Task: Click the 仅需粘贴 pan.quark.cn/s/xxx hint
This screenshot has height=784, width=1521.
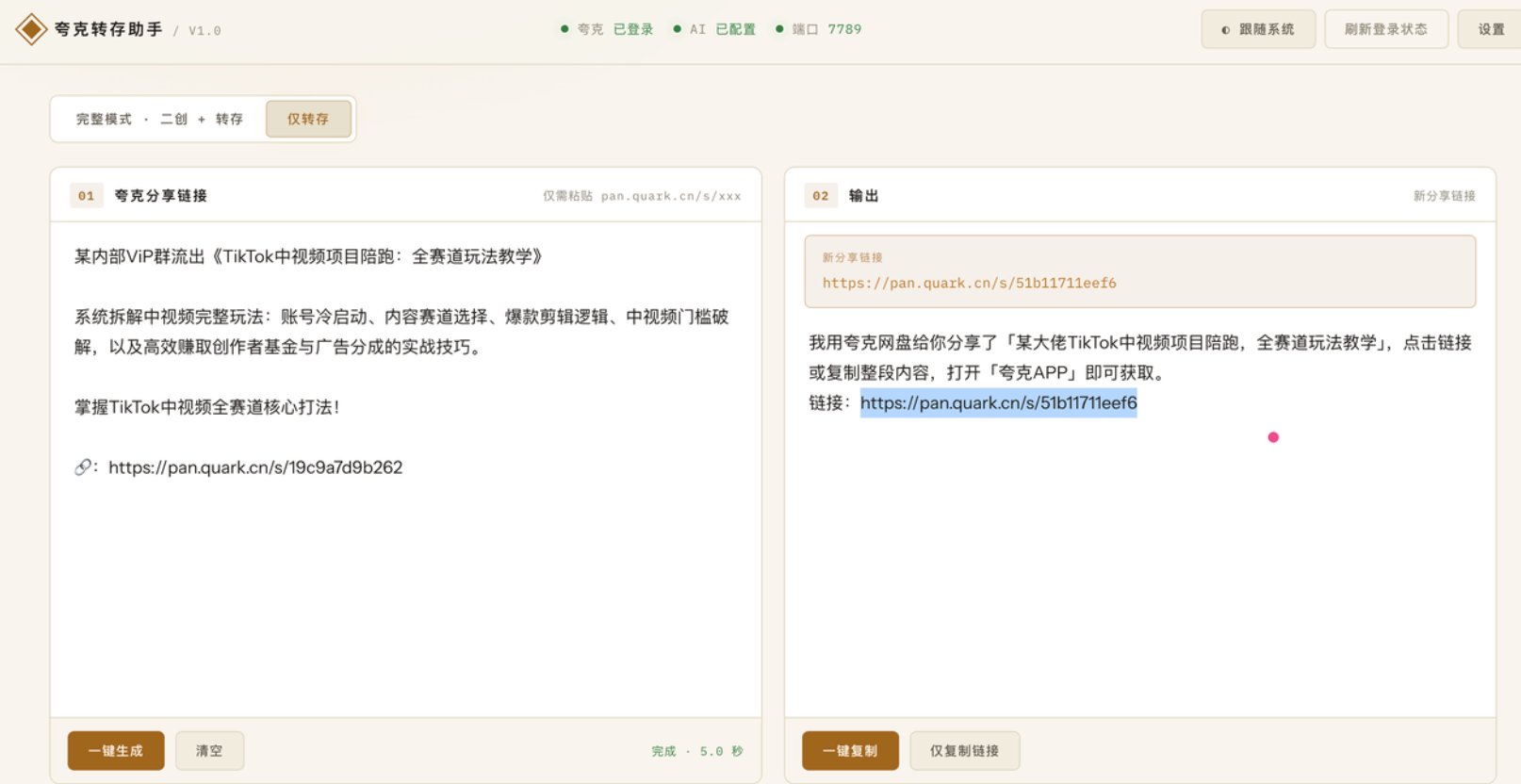Action: coord(642,196)
